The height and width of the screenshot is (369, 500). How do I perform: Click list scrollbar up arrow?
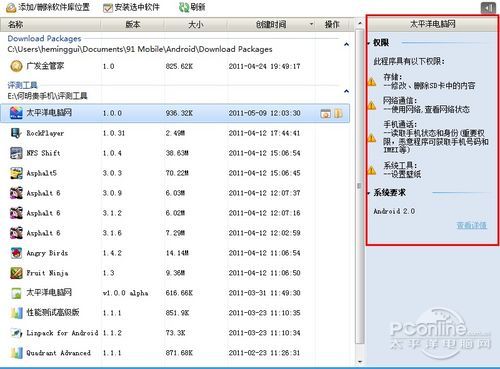click(x=360, y=24)
